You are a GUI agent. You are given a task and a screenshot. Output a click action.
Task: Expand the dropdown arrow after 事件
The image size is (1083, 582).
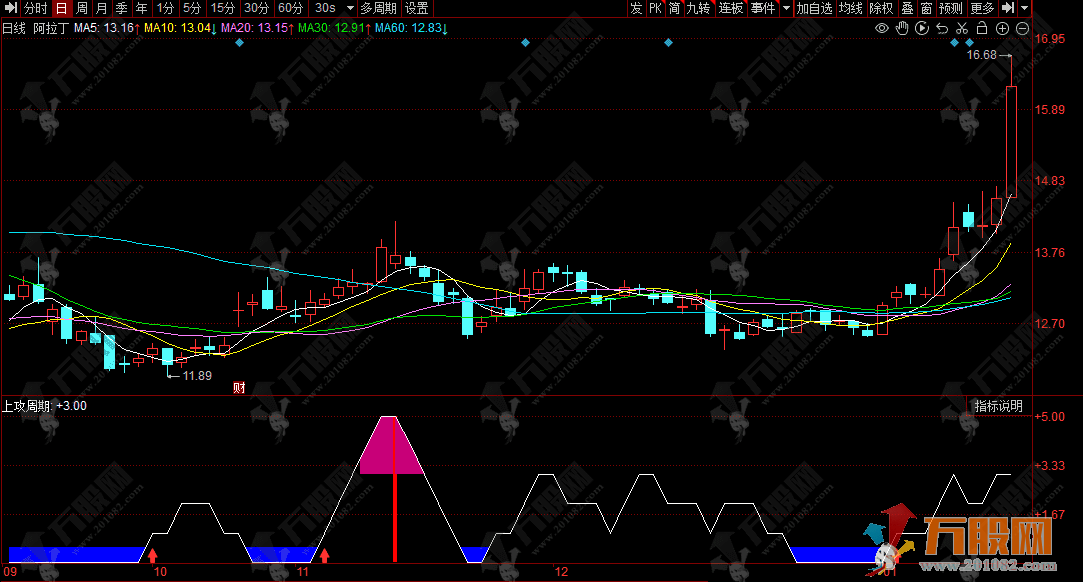click(786, 8)
